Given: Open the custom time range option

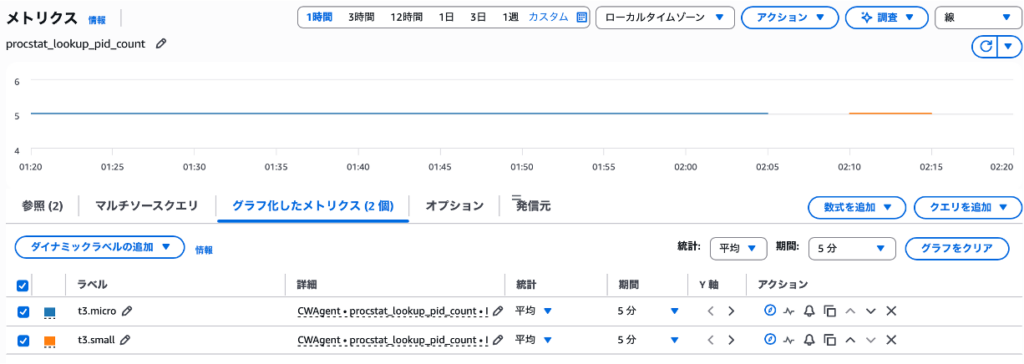Looking at the screenshot, I should (548, 18).
